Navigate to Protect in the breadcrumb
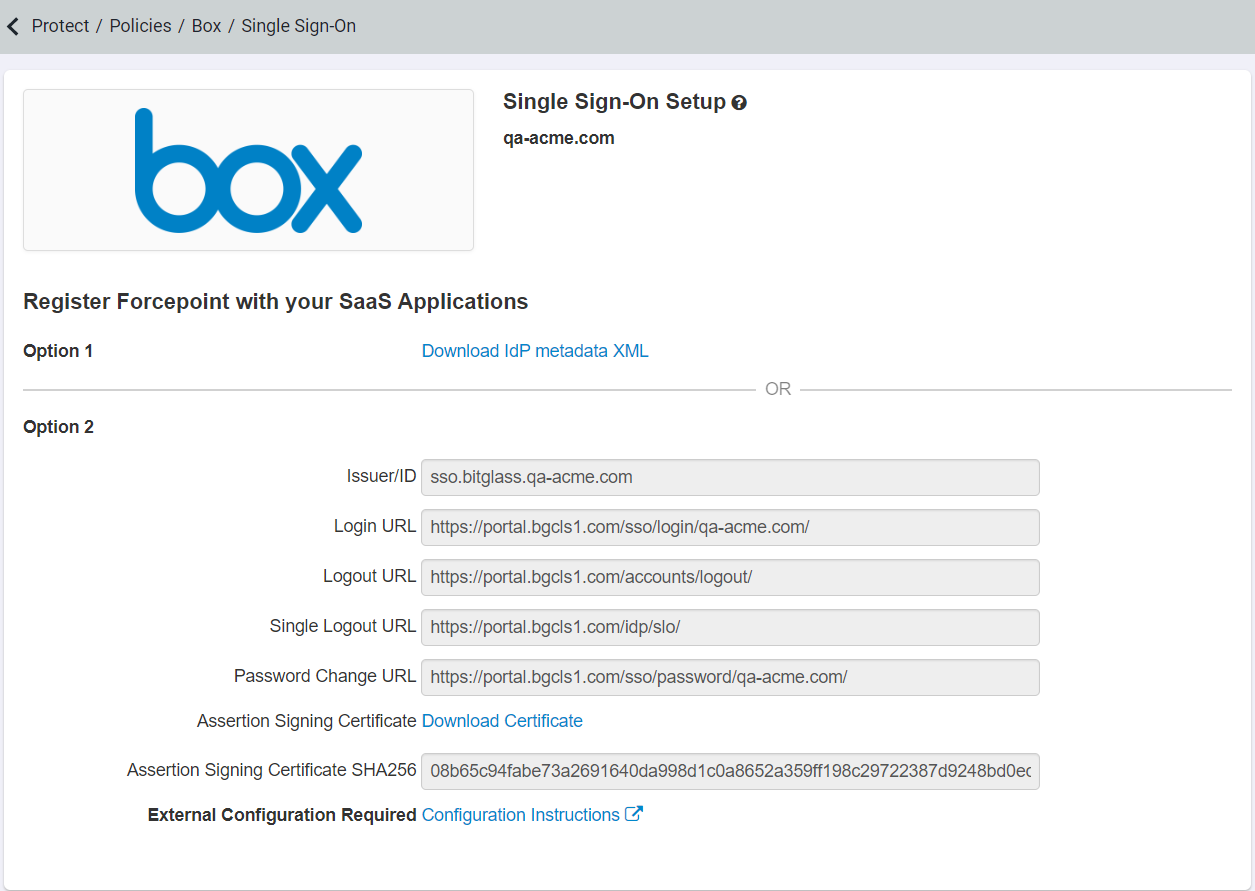The image size is (1255, 891). point(60,26)
